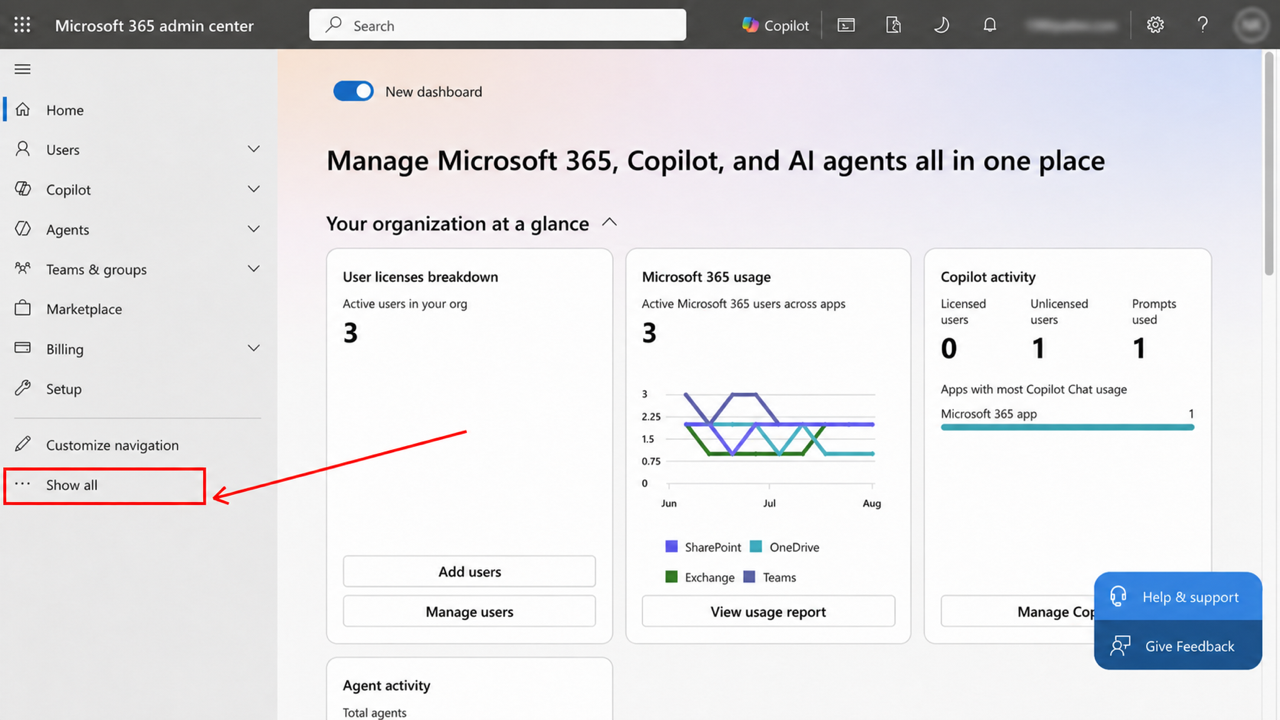Click the colorful Copilot logo icon

750,25
